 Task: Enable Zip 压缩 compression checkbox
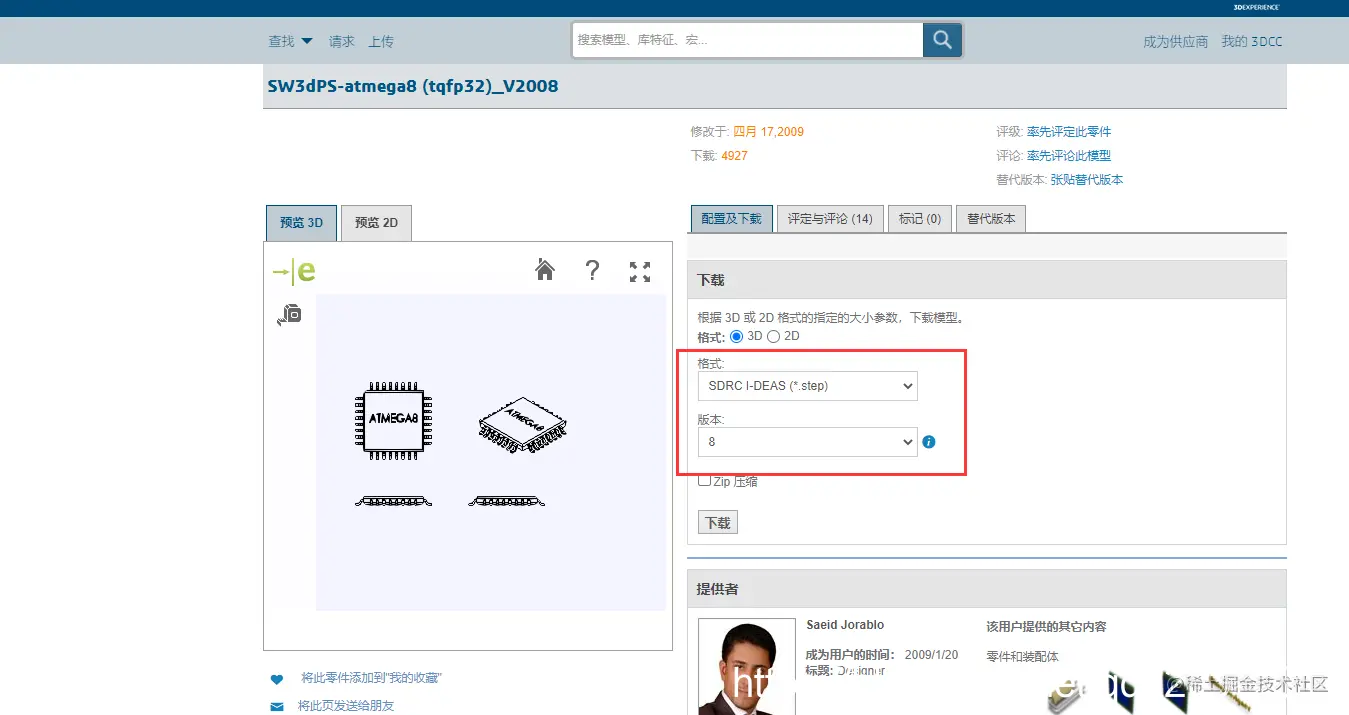(x=704, y=480)
